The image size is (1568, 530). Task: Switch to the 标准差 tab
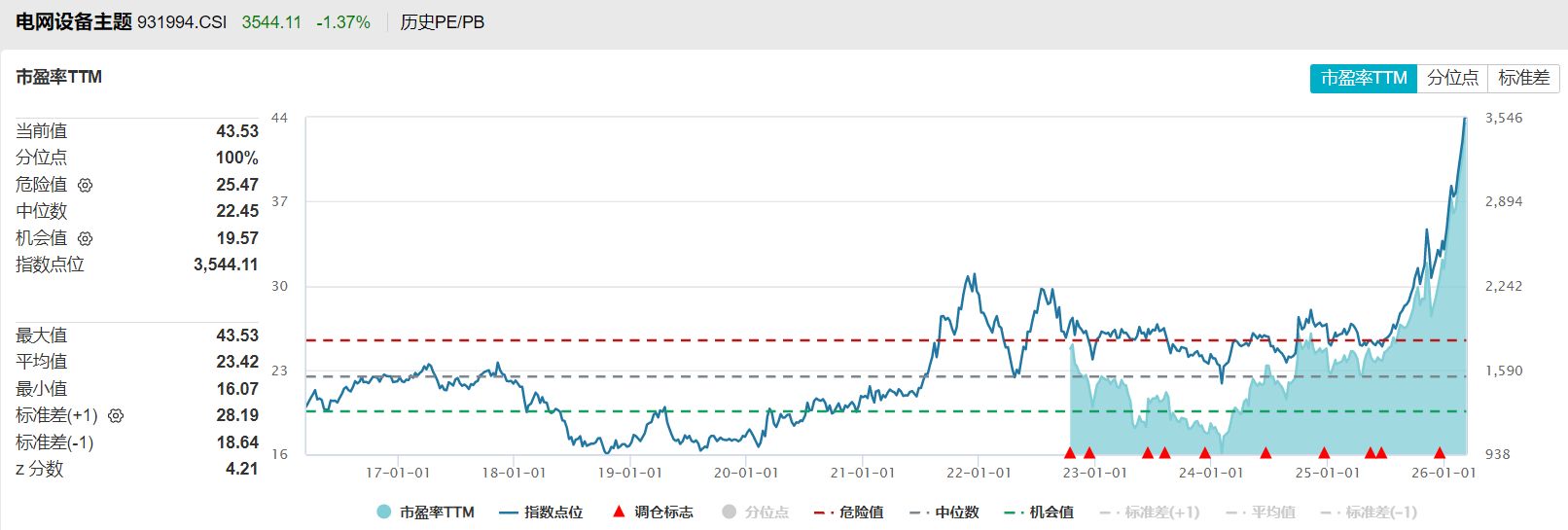[1523, 78]
